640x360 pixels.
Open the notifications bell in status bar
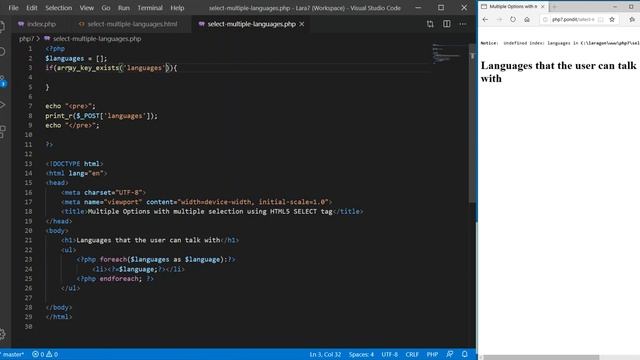click(x=464, y=354)
